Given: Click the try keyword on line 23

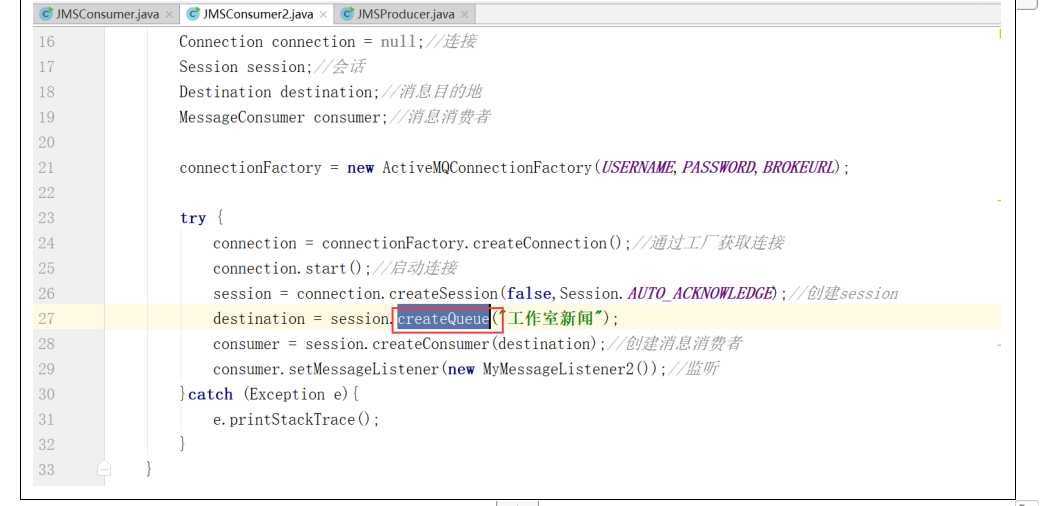Looking at the screenshot, I should click(192, 218).
